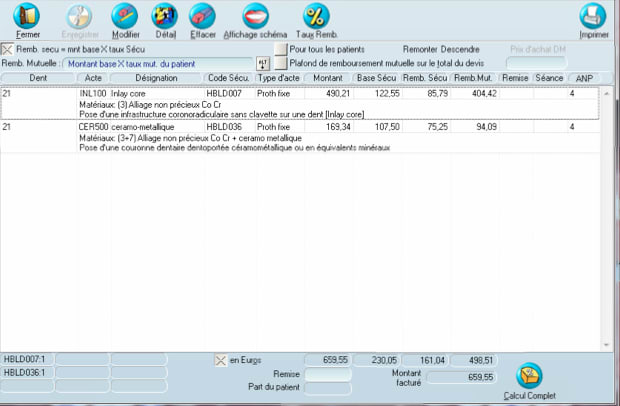Check Plafond de remboursement mutuelle option

coord(281,63)
